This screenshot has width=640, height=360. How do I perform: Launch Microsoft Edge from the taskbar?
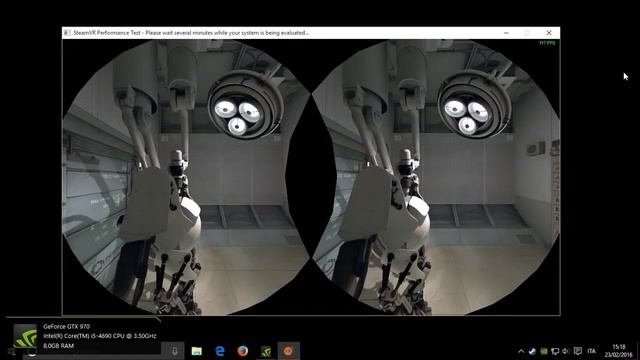[220, 351]
